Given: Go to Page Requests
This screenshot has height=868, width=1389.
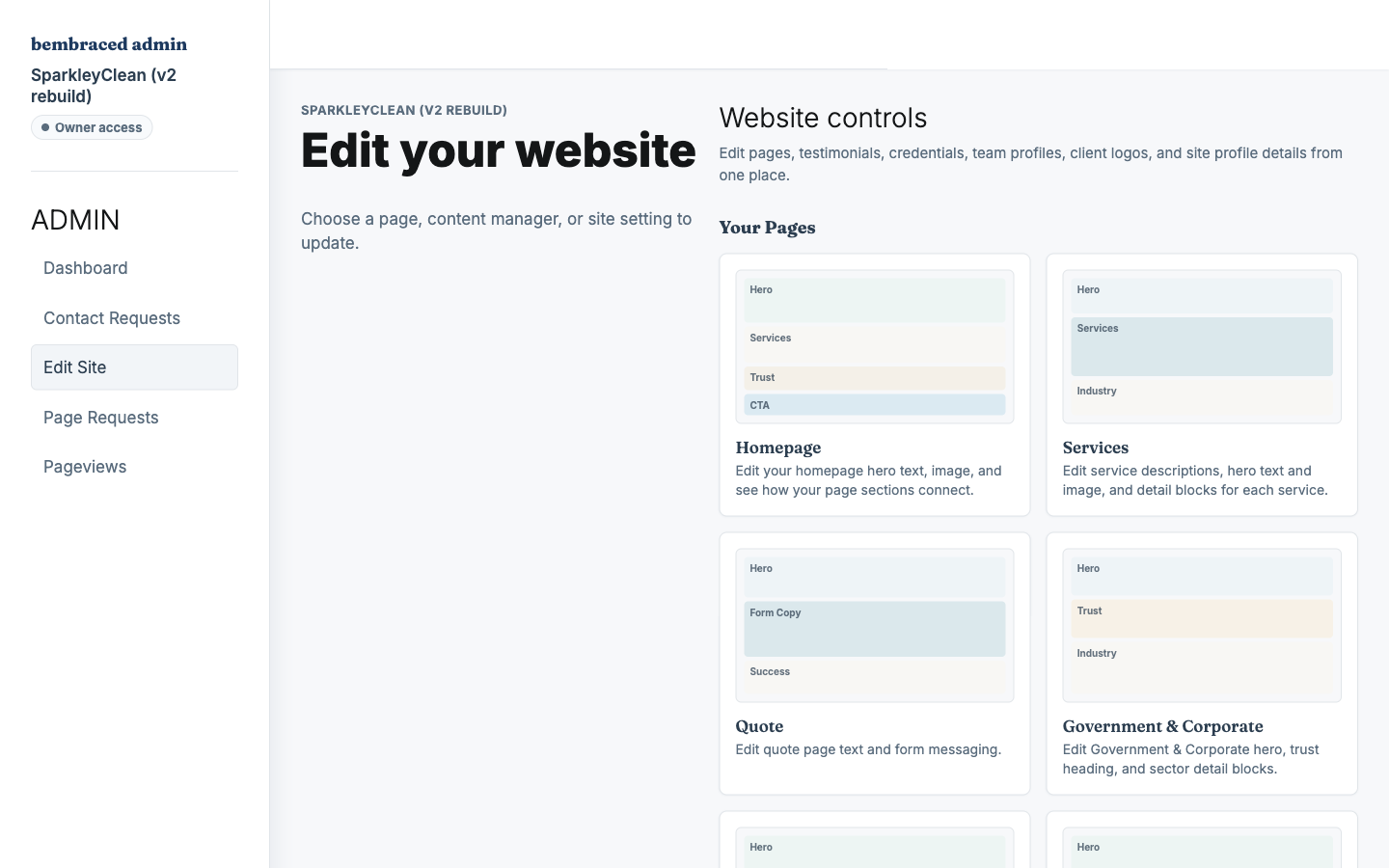Looking at the screenshot, I should pos(134,418).
